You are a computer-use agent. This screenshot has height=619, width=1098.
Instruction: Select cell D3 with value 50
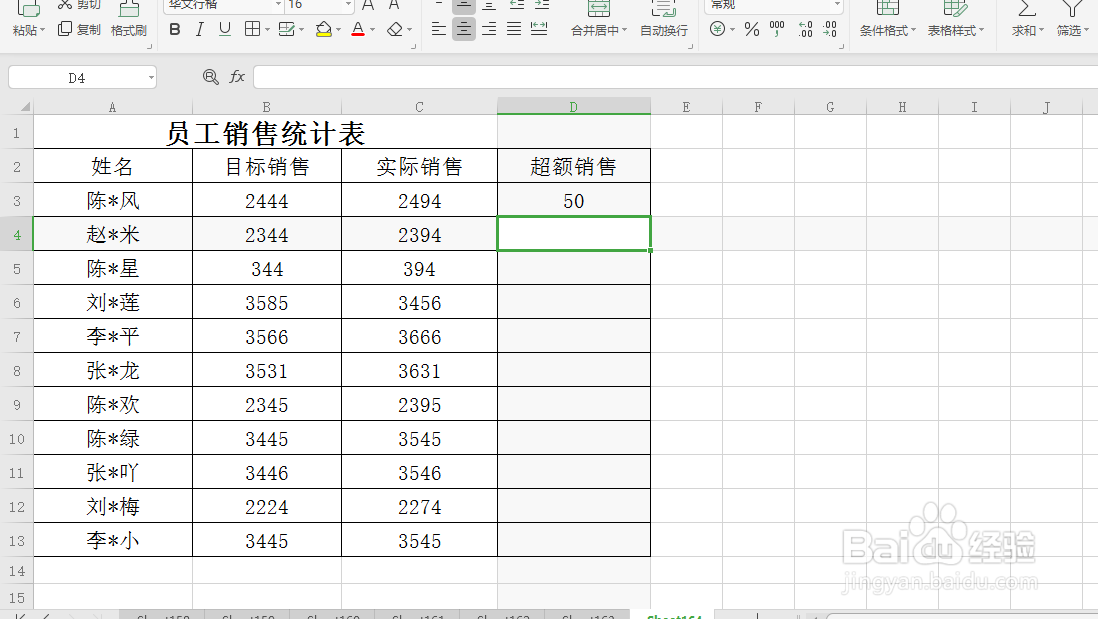tap(574, 201)
